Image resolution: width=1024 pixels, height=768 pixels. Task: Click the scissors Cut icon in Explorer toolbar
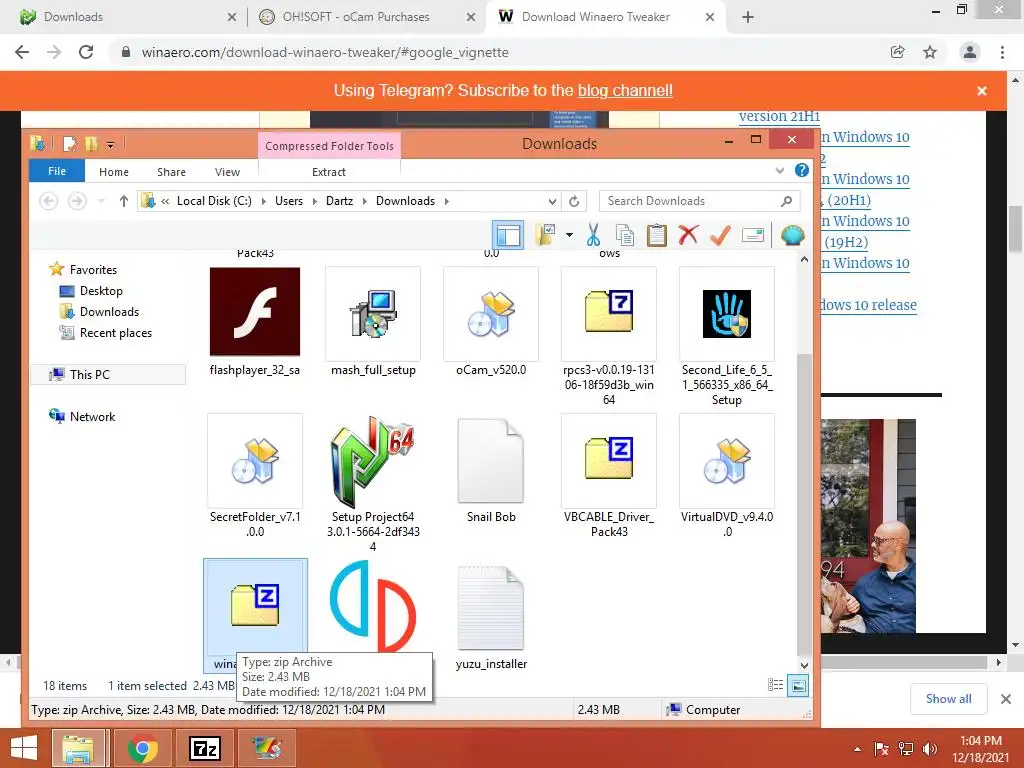(x=593, y=235)
